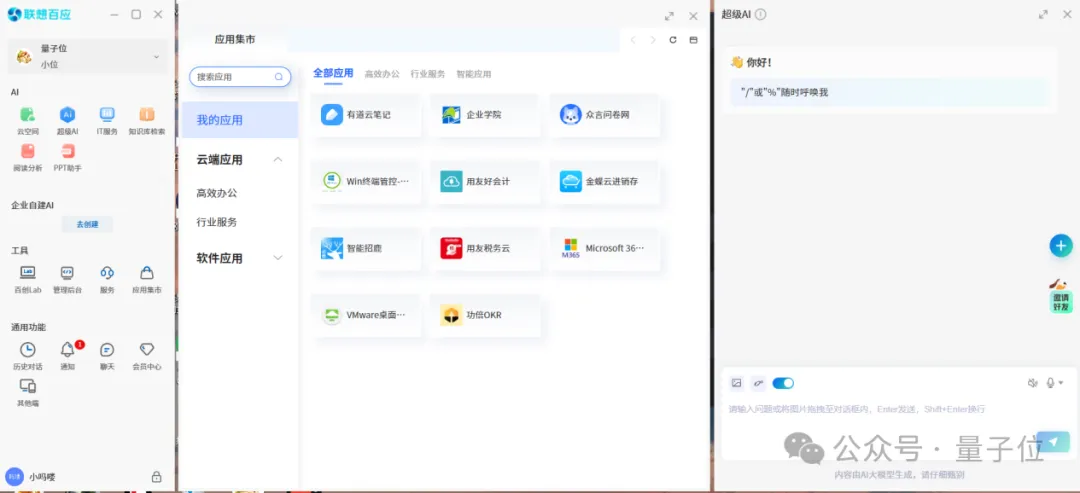This screenshot has height=493, width=1080.
Task: Click the lock icon beside the username
Action: [x=156, y=477]
